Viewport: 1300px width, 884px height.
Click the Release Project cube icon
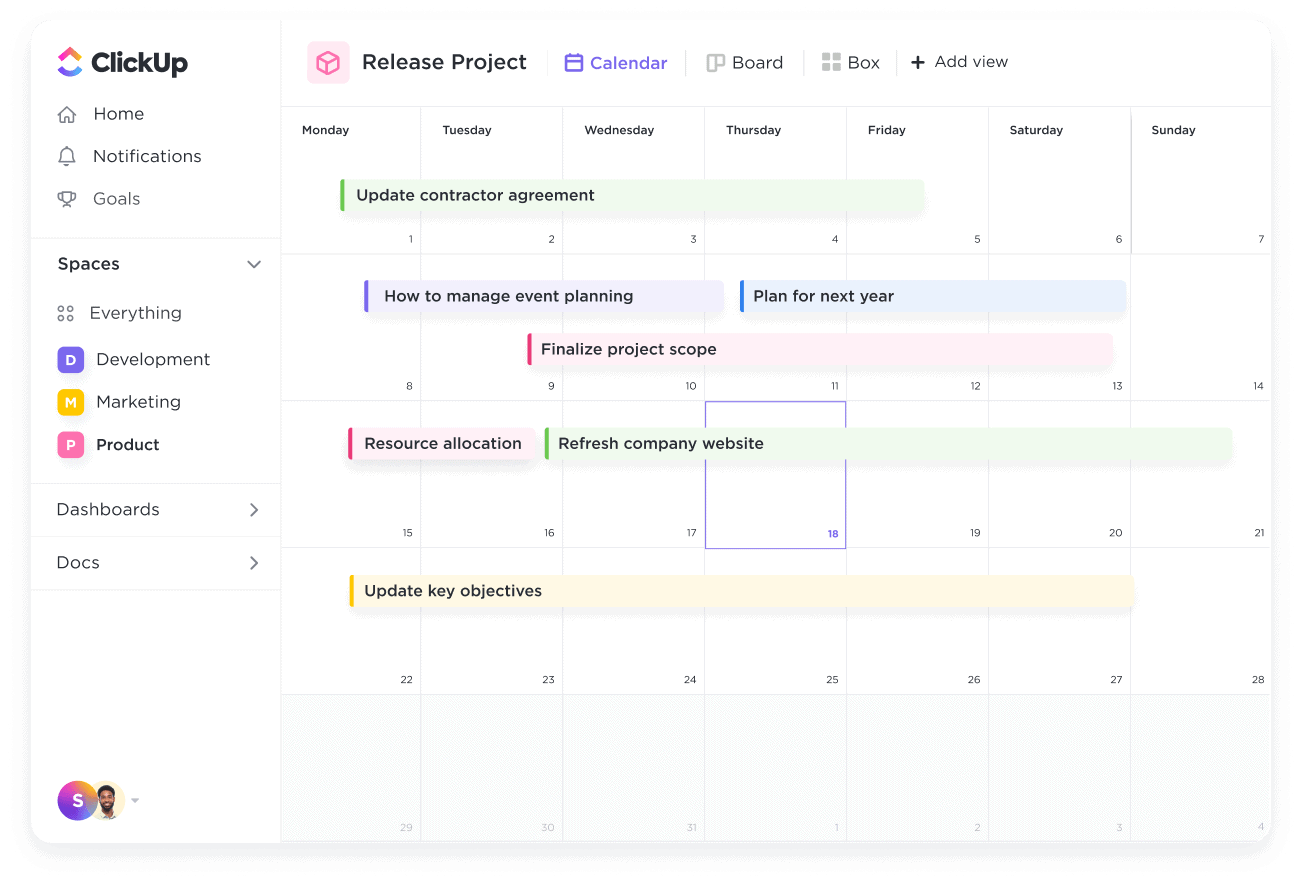tap(328, 62)
